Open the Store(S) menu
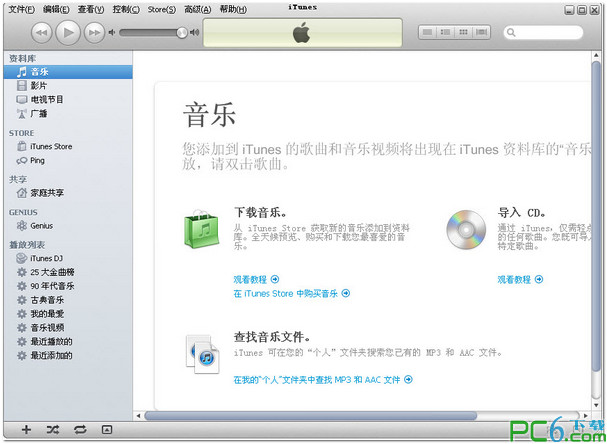Viewport: 607px width, 444px height. pyautogui.click(x=162, y=9)
